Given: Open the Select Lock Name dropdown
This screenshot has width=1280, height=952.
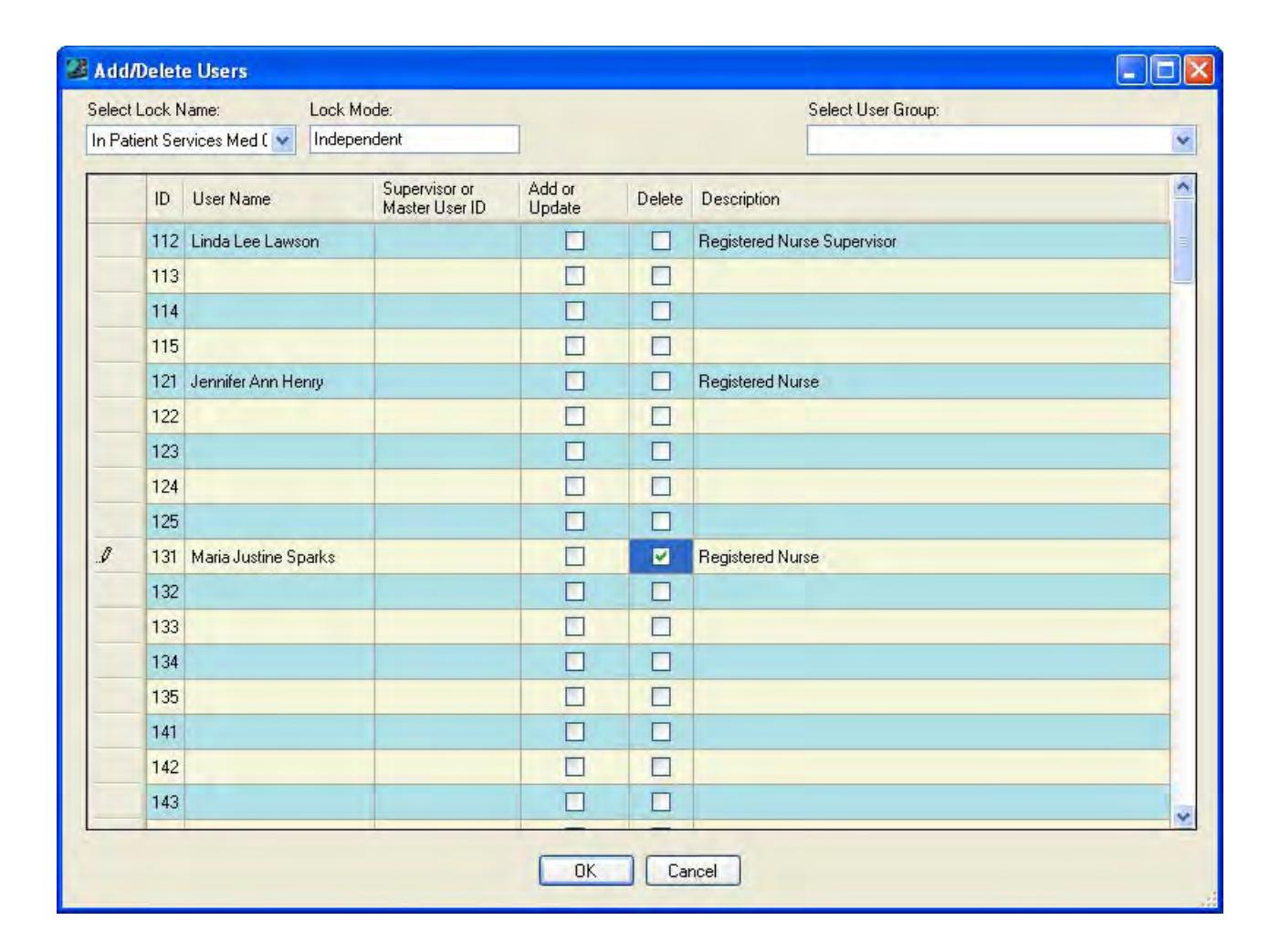Looking at the screenshot, I should click(283, 141).
